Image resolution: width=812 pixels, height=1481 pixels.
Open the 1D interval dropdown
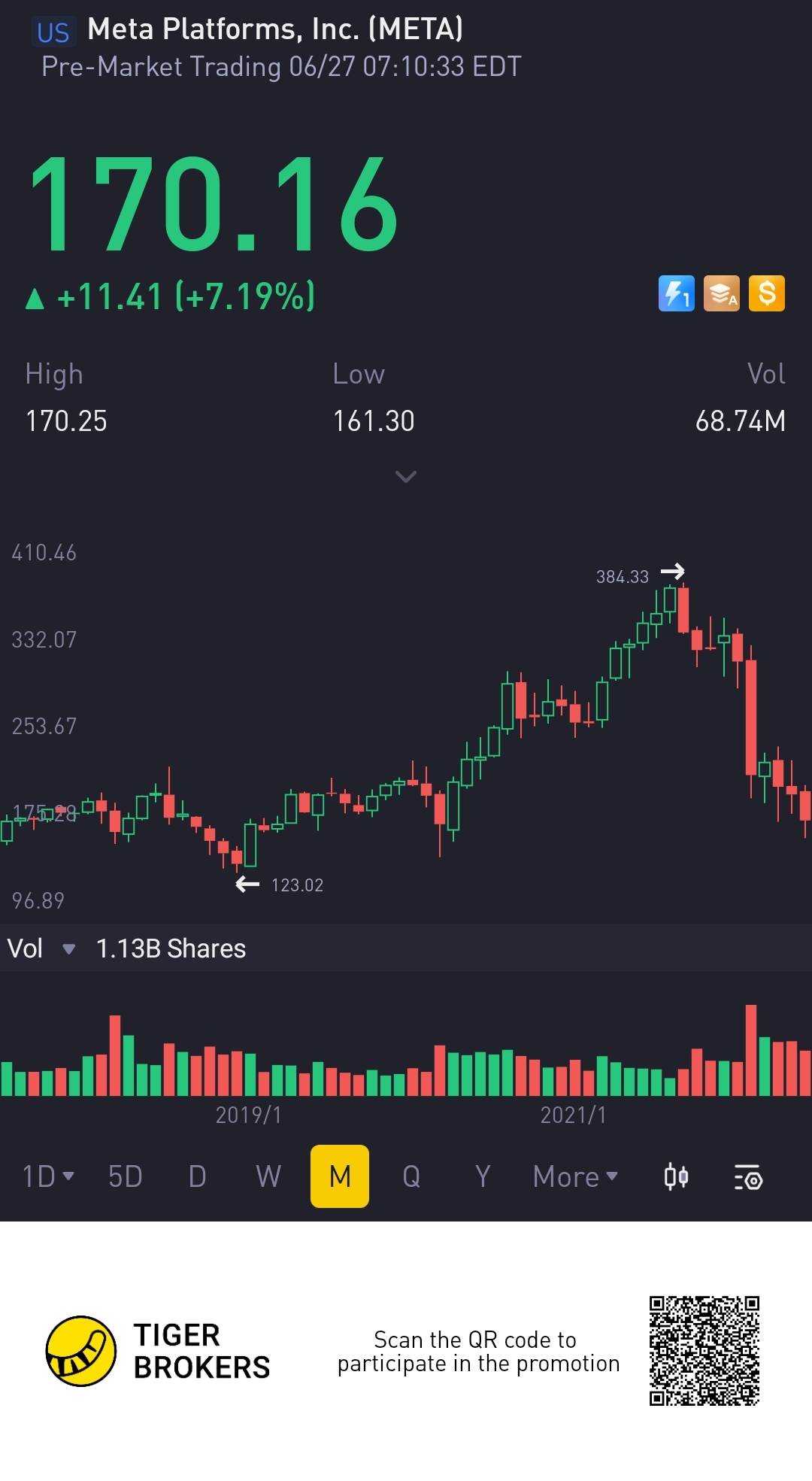(48, 1176)
